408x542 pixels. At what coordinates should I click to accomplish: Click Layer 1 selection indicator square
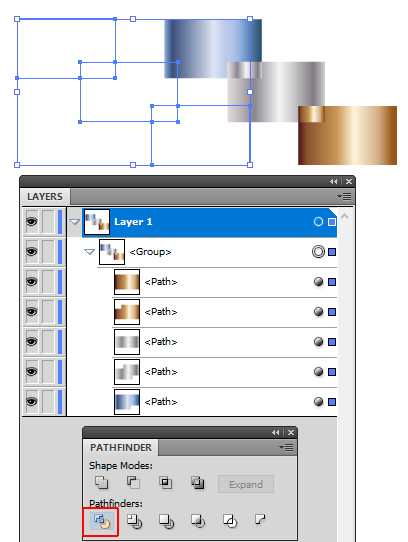(x=332, y=222)
